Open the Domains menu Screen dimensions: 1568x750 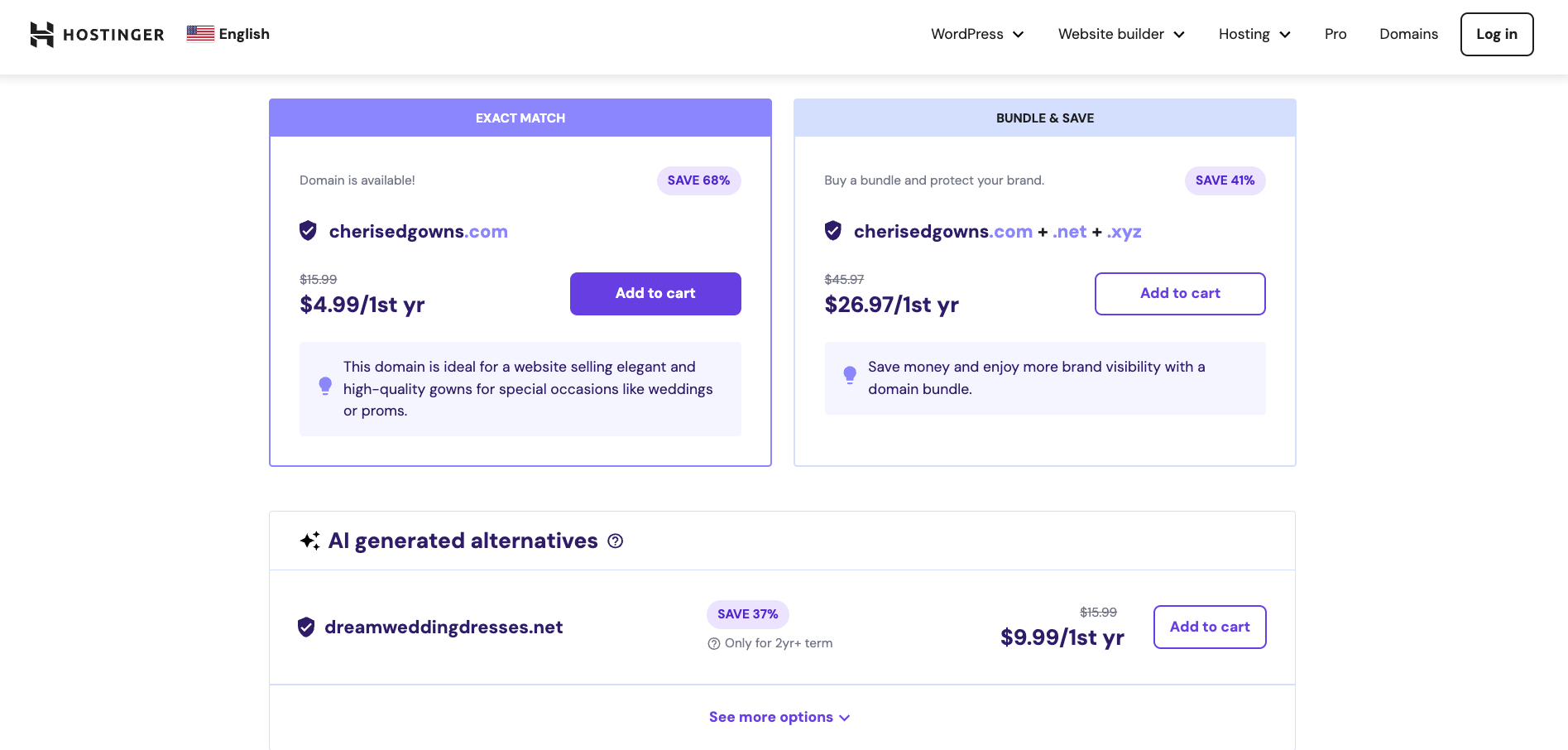pyautogui.click(x=1407, y=34)
